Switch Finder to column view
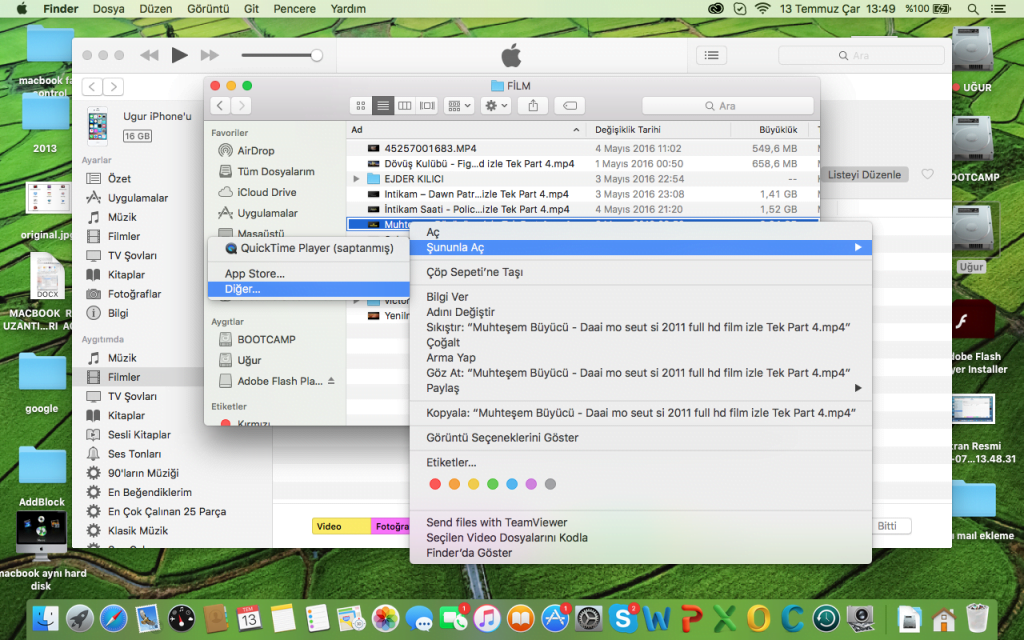This screenshot has width=1024, height=640. pyautogui.click(x=405, y=105)
